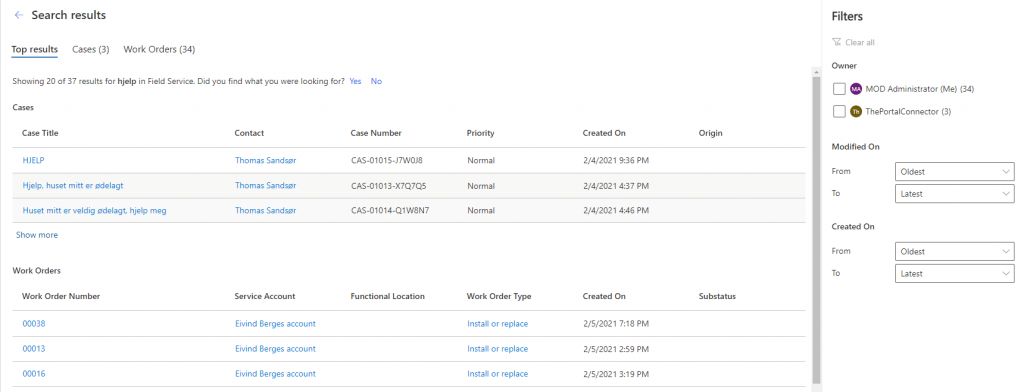Open work order 00013
The width and height of the screenshot is (1024, 392).
(x=34, y=349)
